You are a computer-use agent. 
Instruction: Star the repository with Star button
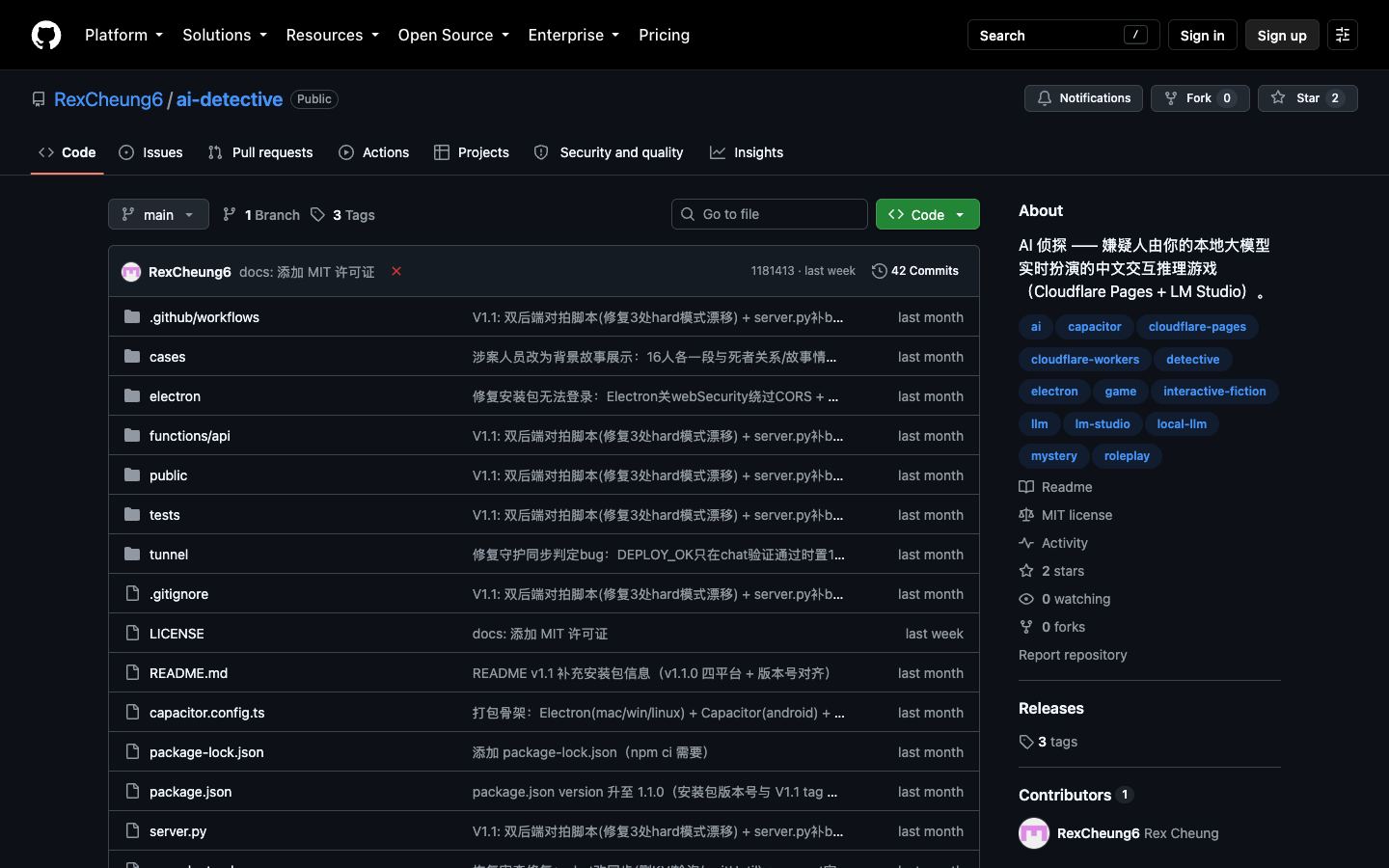(1308, 98)
